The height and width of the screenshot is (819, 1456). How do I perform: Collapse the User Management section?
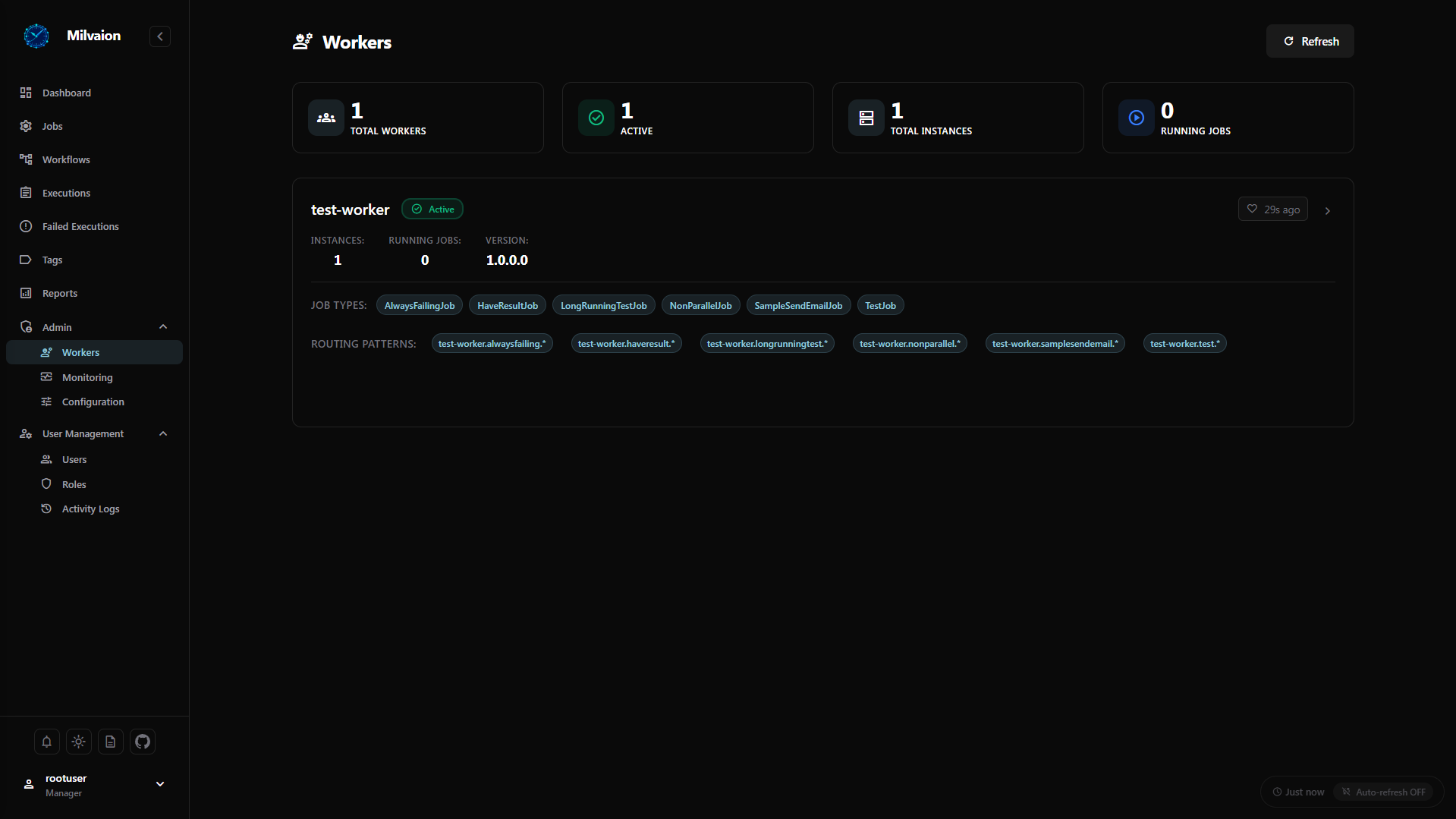point(163,433)
